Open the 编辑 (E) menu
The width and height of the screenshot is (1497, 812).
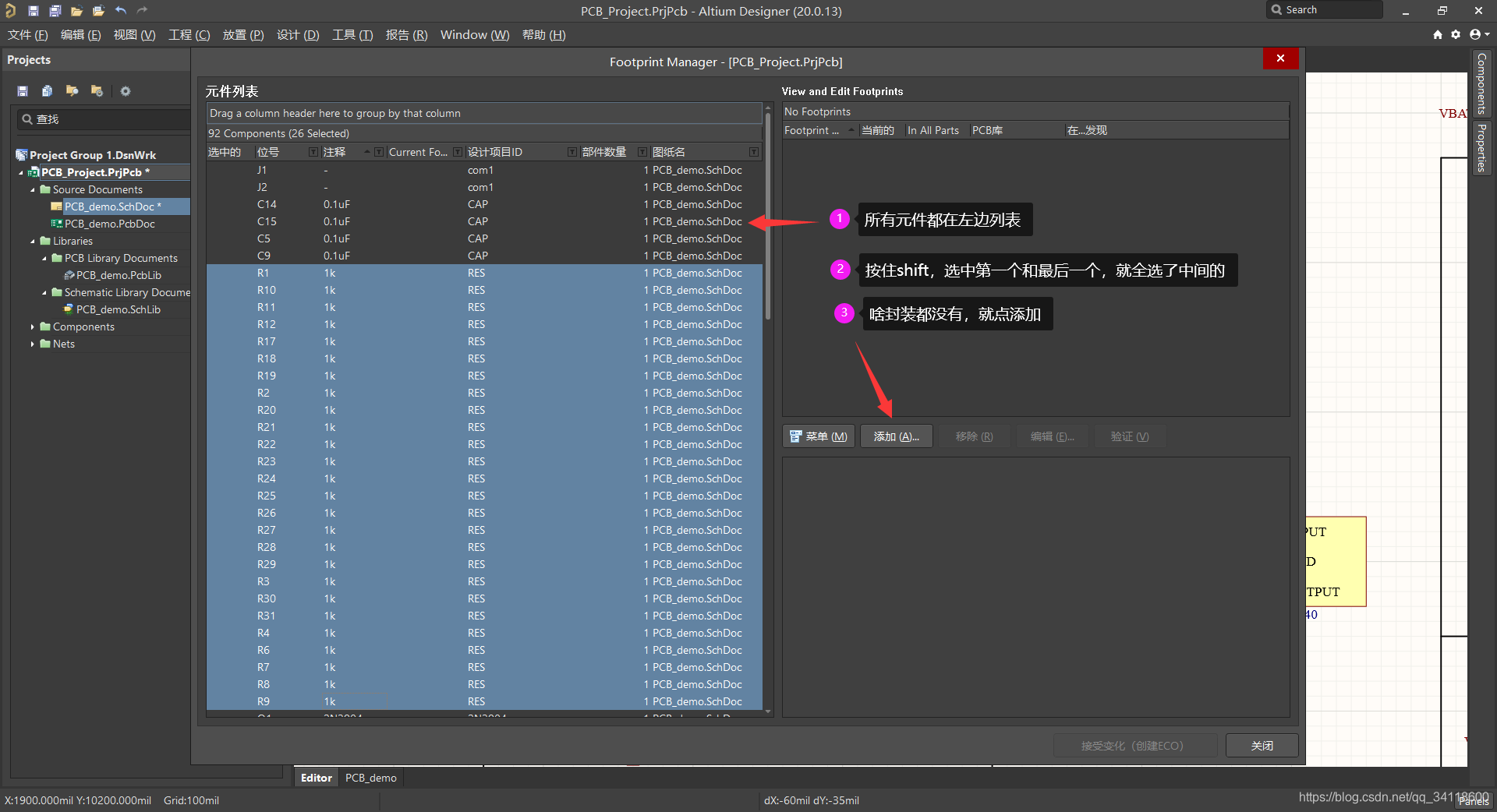tap(81, 35)
